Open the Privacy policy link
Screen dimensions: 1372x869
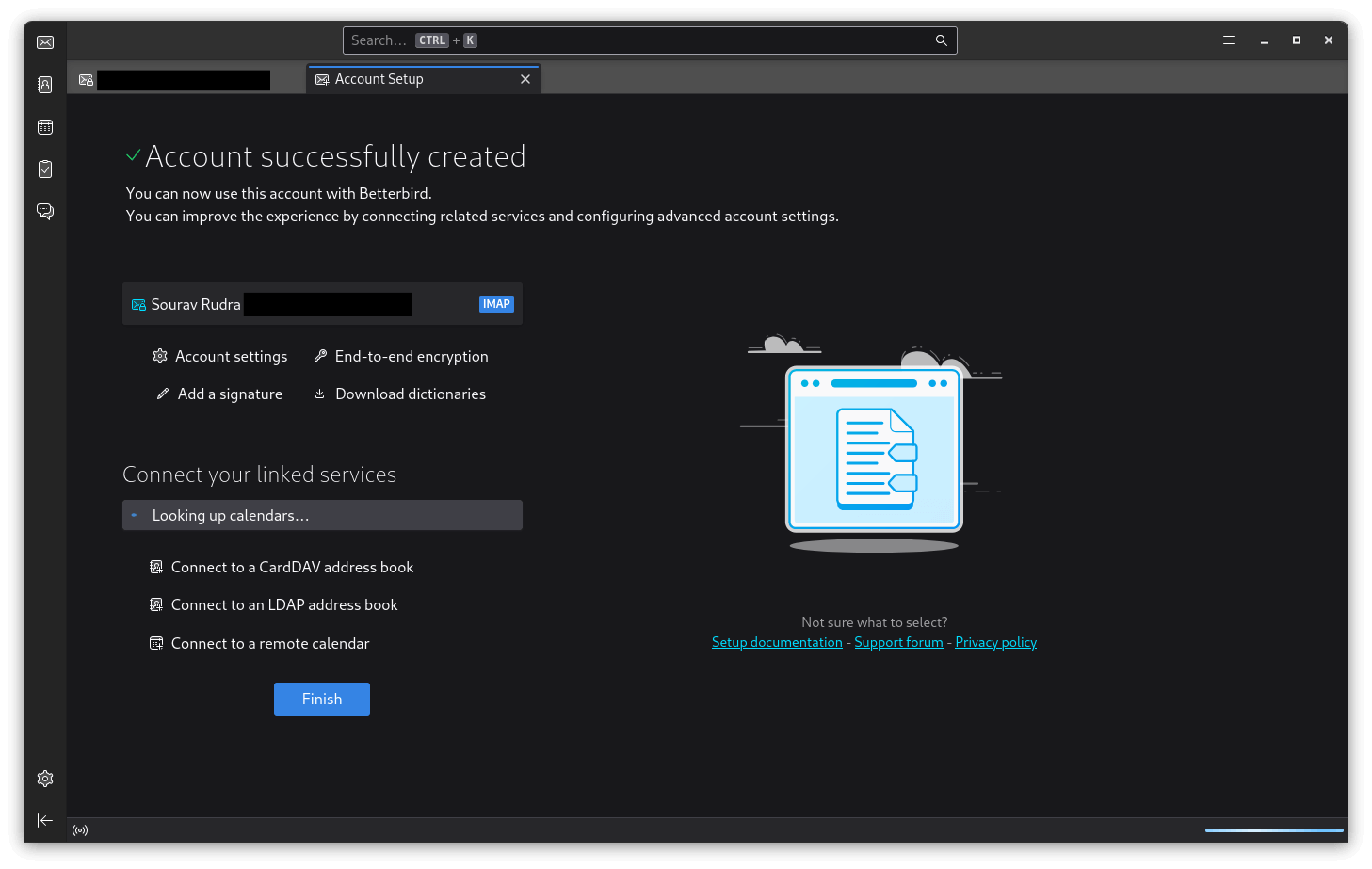995,641
